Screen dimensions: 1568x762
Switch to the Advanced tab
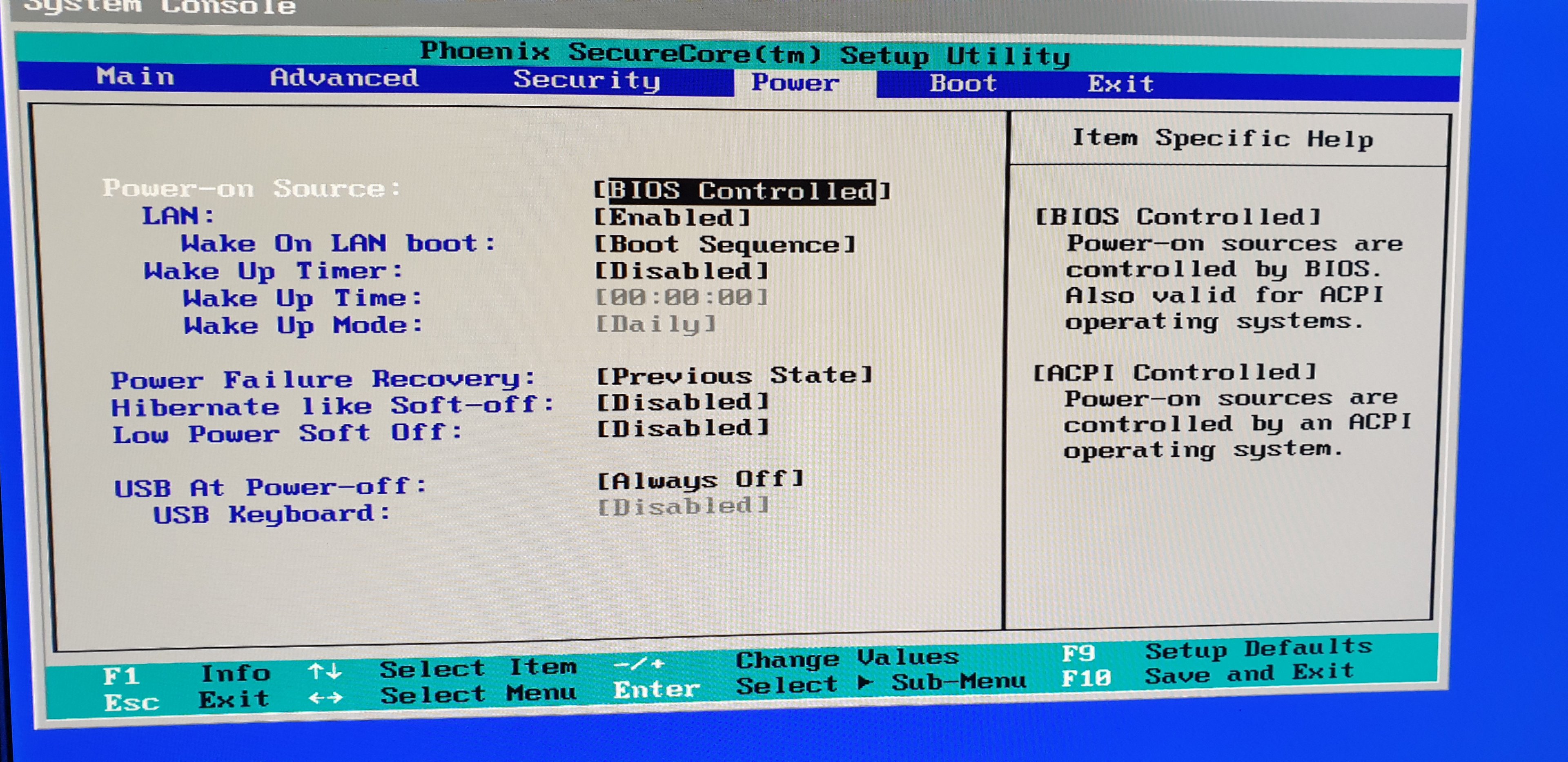344,78
